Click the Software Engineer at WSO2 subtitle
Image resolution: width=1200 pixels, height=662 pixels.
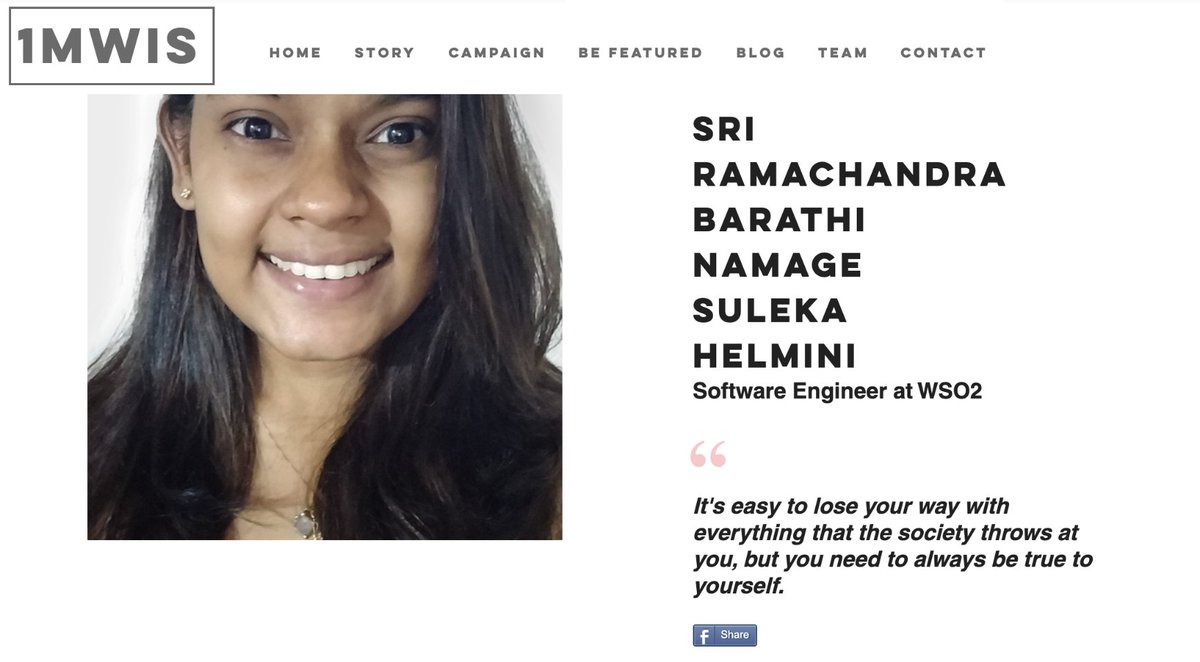pyautogui.click(x=837, y=391)
